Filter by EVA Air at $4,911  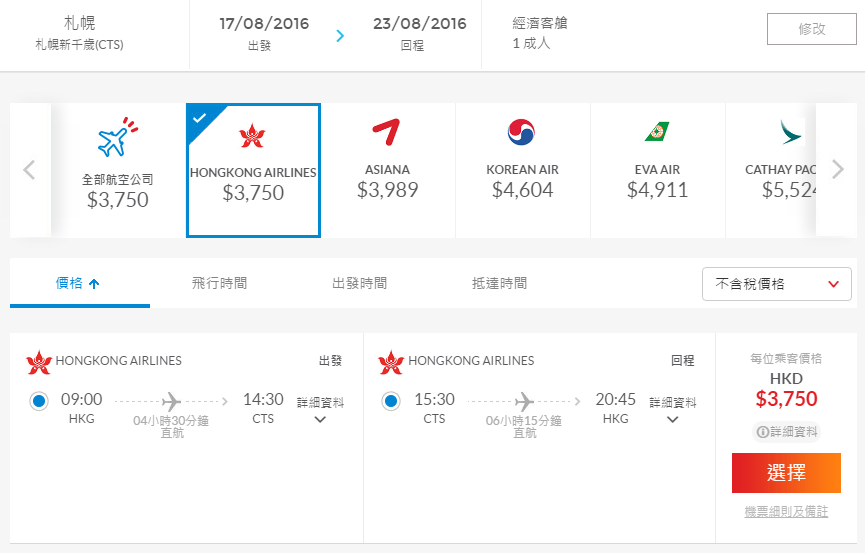(658, 170)
